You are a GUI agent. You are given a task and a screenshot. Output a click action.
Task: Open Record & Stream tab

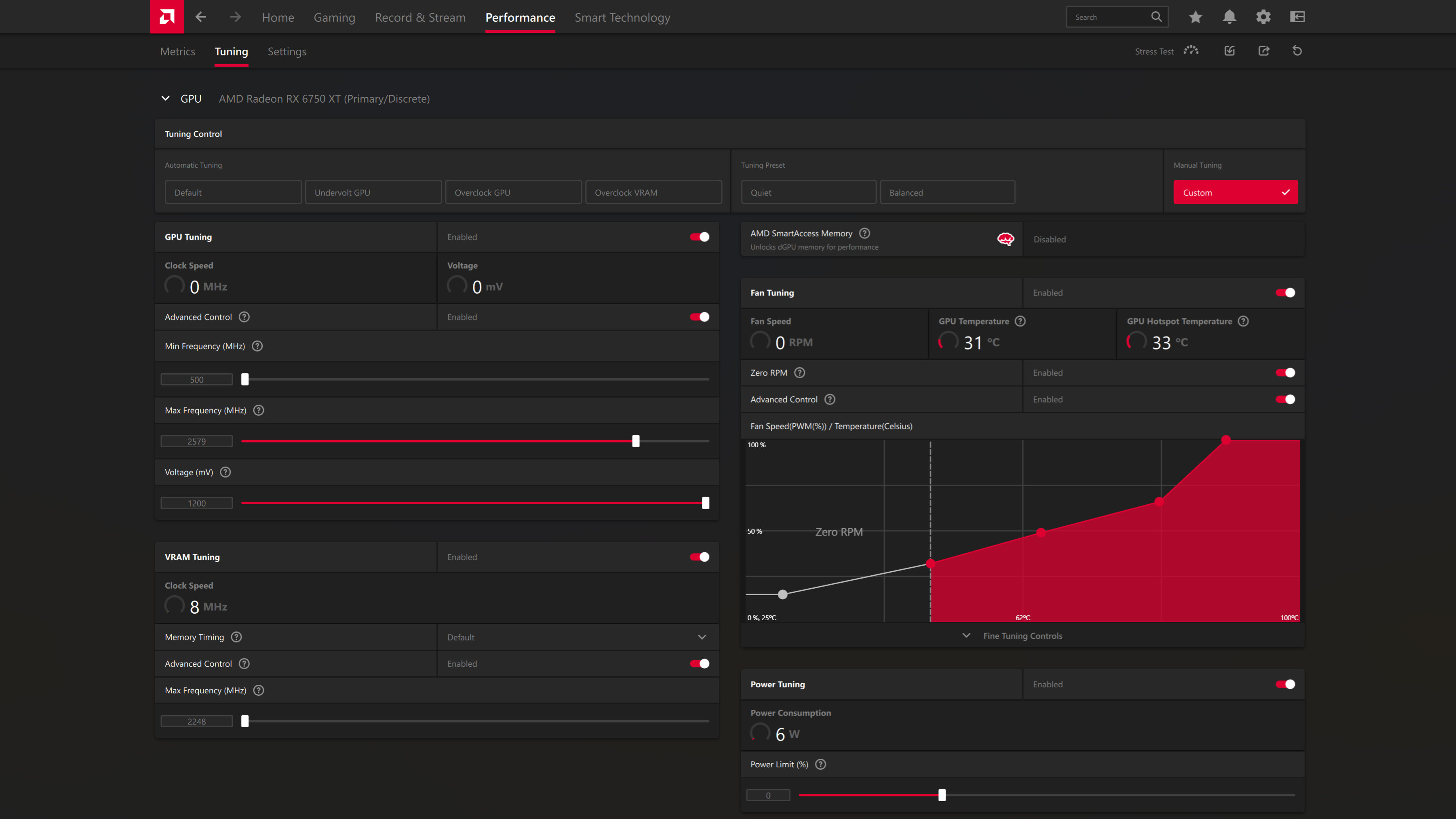420,17
